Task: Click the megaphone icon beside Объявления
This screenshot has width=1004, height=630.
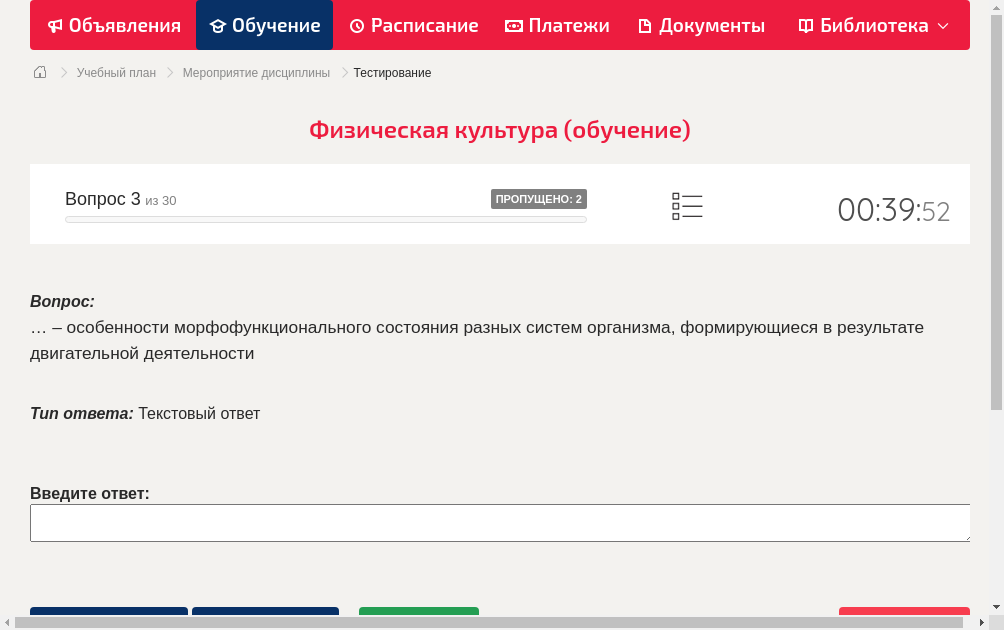Action: tap(56, 26)
